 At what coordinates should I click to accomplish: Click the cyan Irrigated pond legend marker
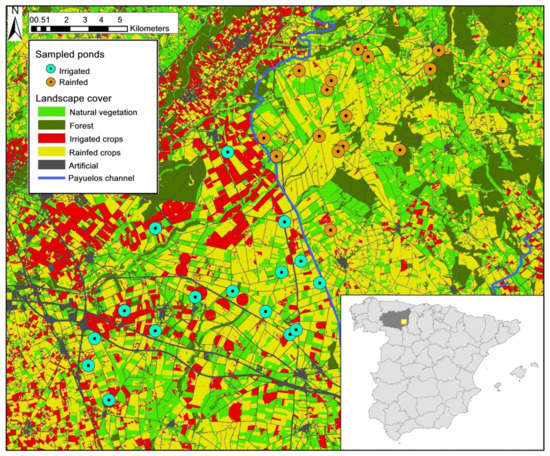[51, 69]
